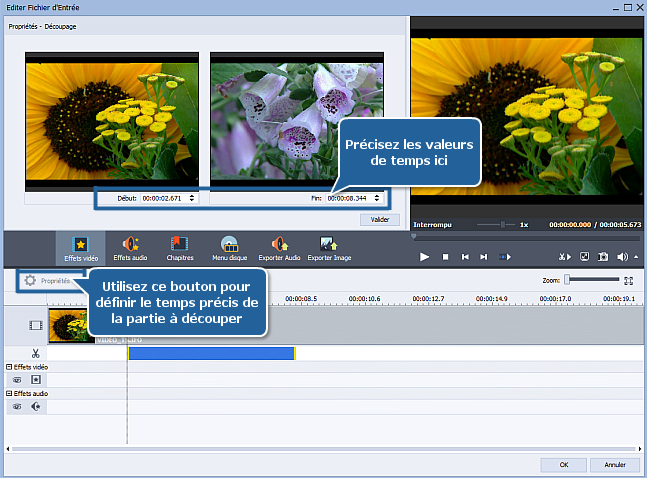Click the Exporter Image icon
This screenshot has width=647, height=478.
click(328, 248)
